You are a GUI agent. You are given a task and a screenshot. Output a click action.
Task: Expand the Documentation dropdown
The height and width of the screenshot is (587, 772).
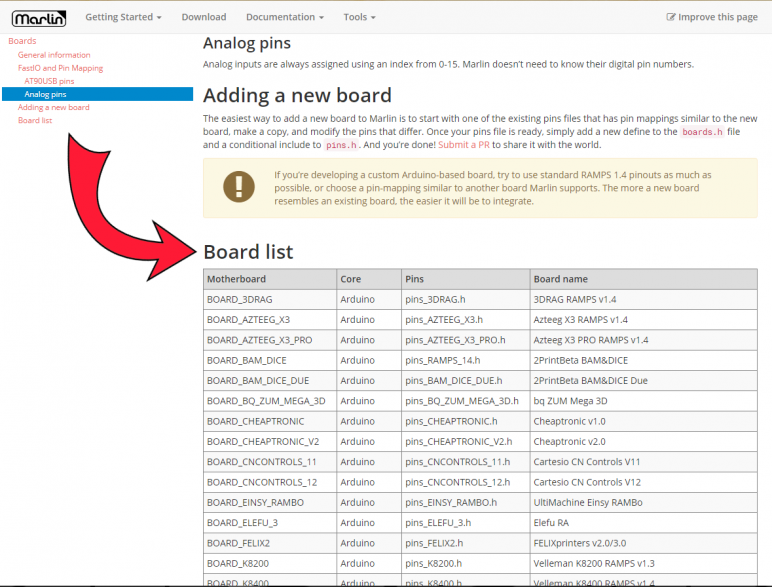(x=285, y=17)
